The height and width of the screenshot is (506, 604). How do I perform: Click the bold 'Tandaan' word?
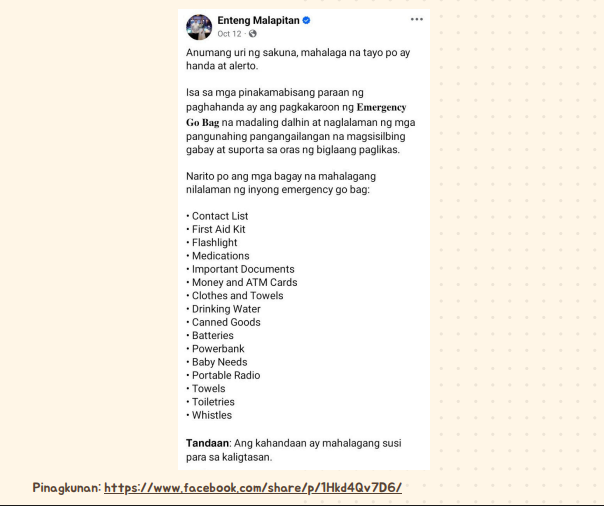click(x=207, y=442)
